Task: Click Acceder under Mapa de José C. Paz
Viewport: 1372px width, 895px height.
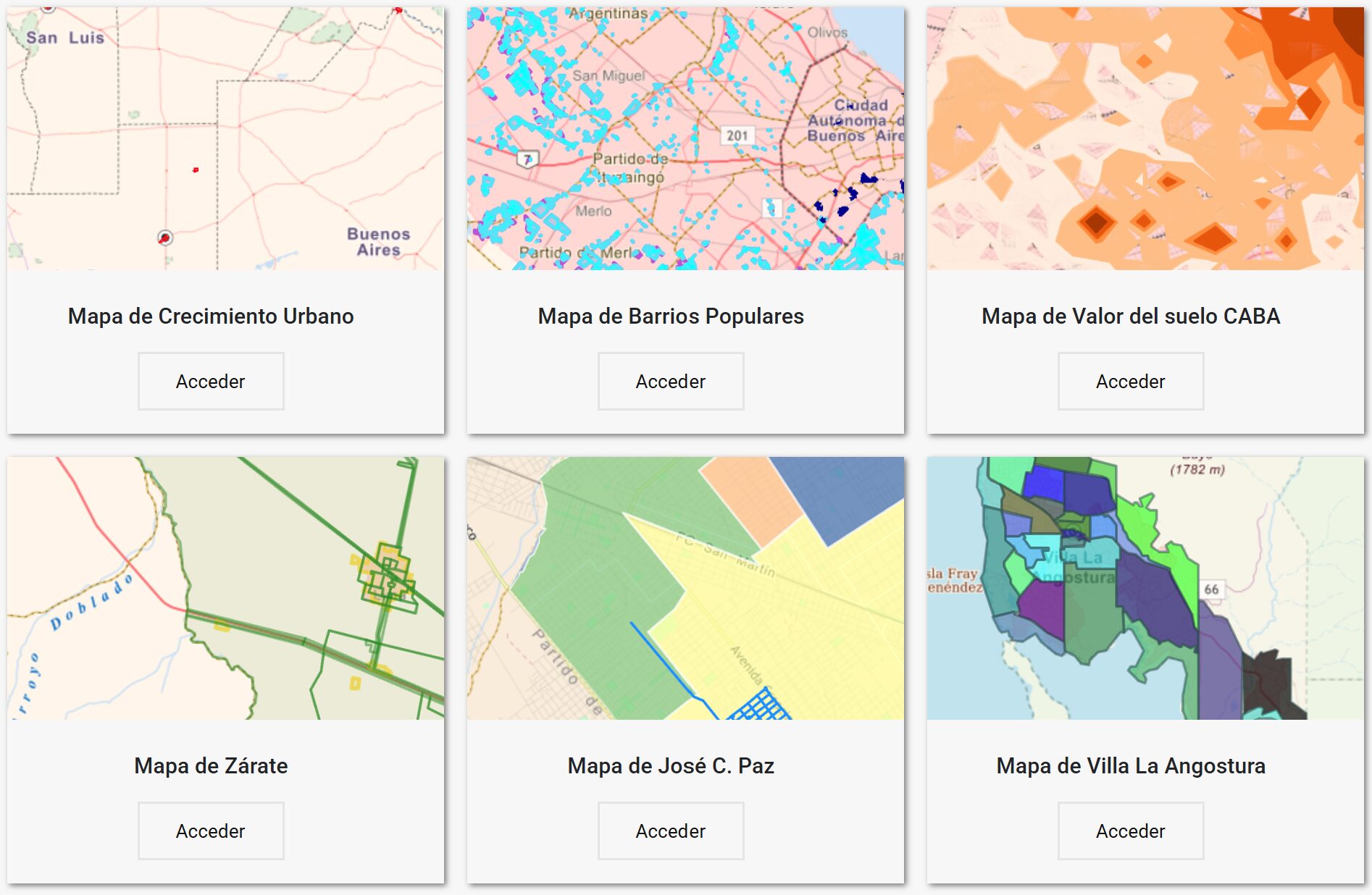Action: (x=671, y=831)
